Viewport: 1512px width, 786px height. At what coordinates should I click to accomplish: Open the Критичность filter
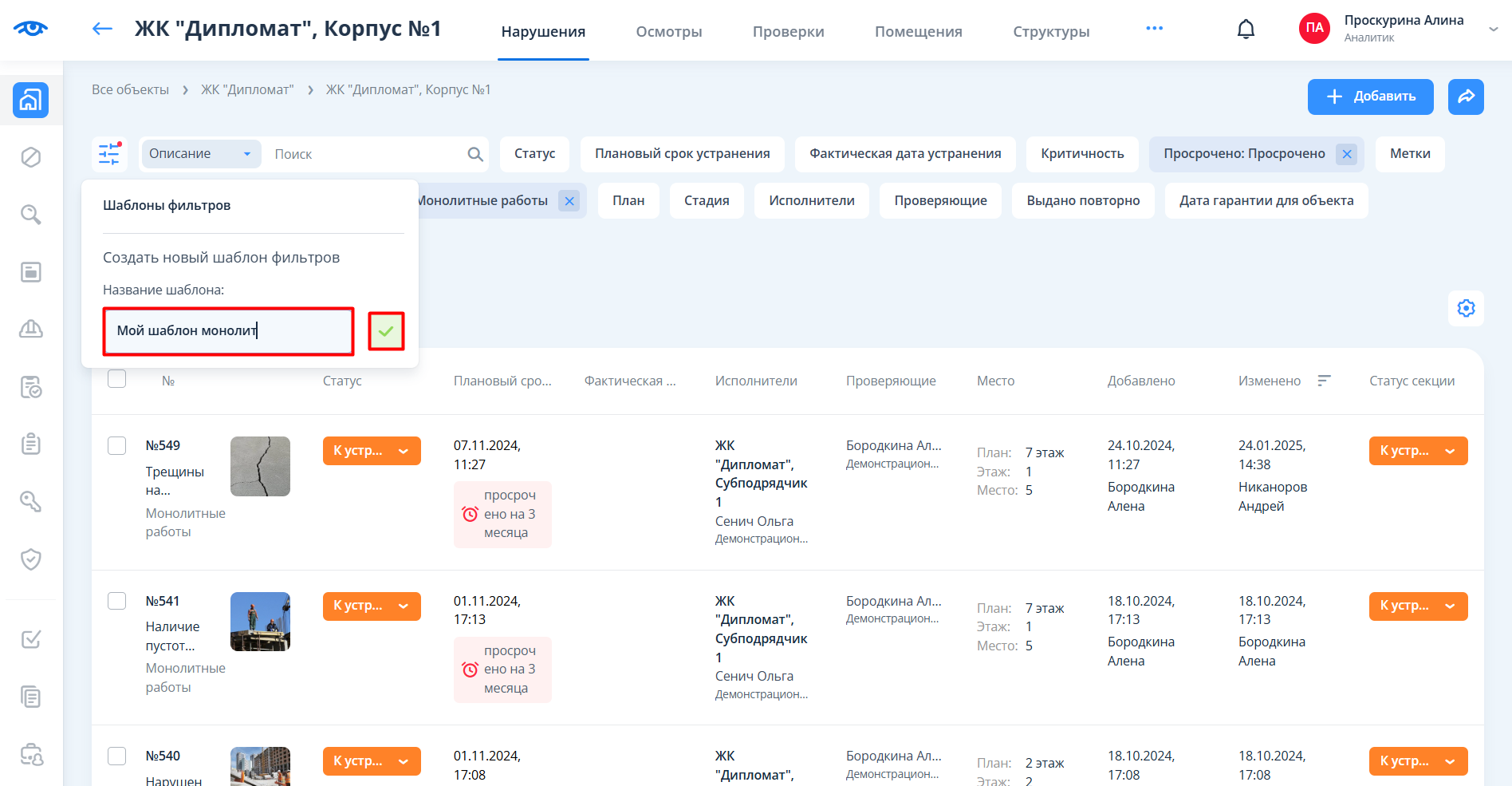coord(1082,154)
